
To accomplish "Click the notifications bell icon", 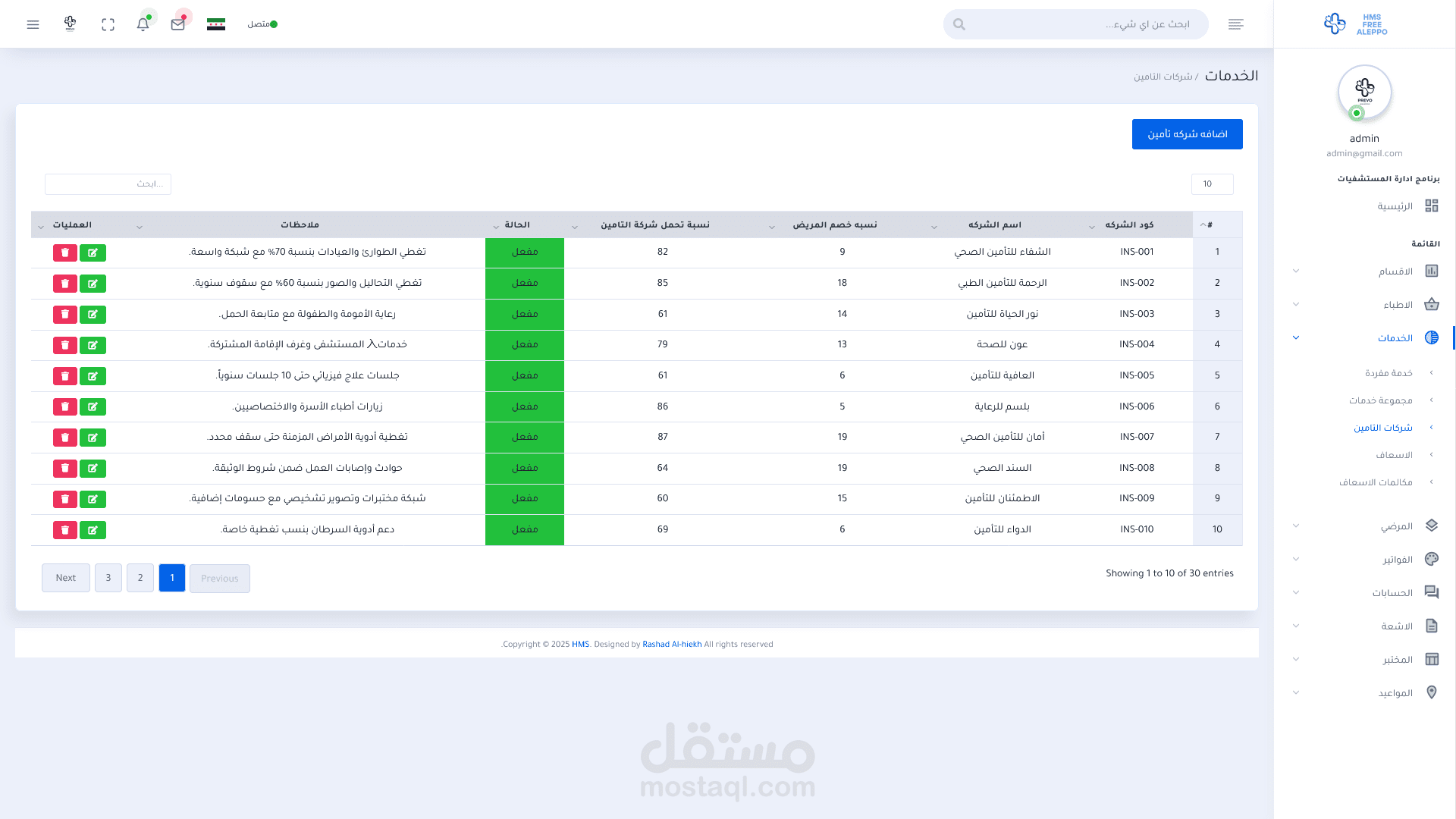I will [x=143, y=24].
